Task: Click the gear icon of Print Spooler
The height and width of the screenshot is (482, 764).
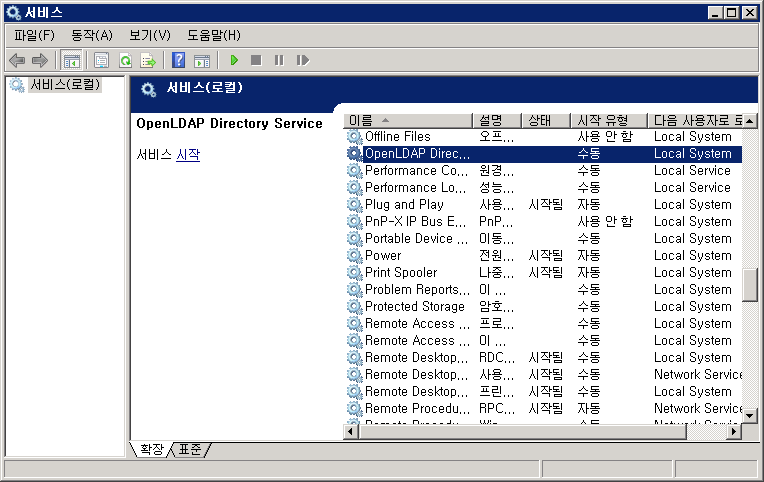Action: point(354,272)
